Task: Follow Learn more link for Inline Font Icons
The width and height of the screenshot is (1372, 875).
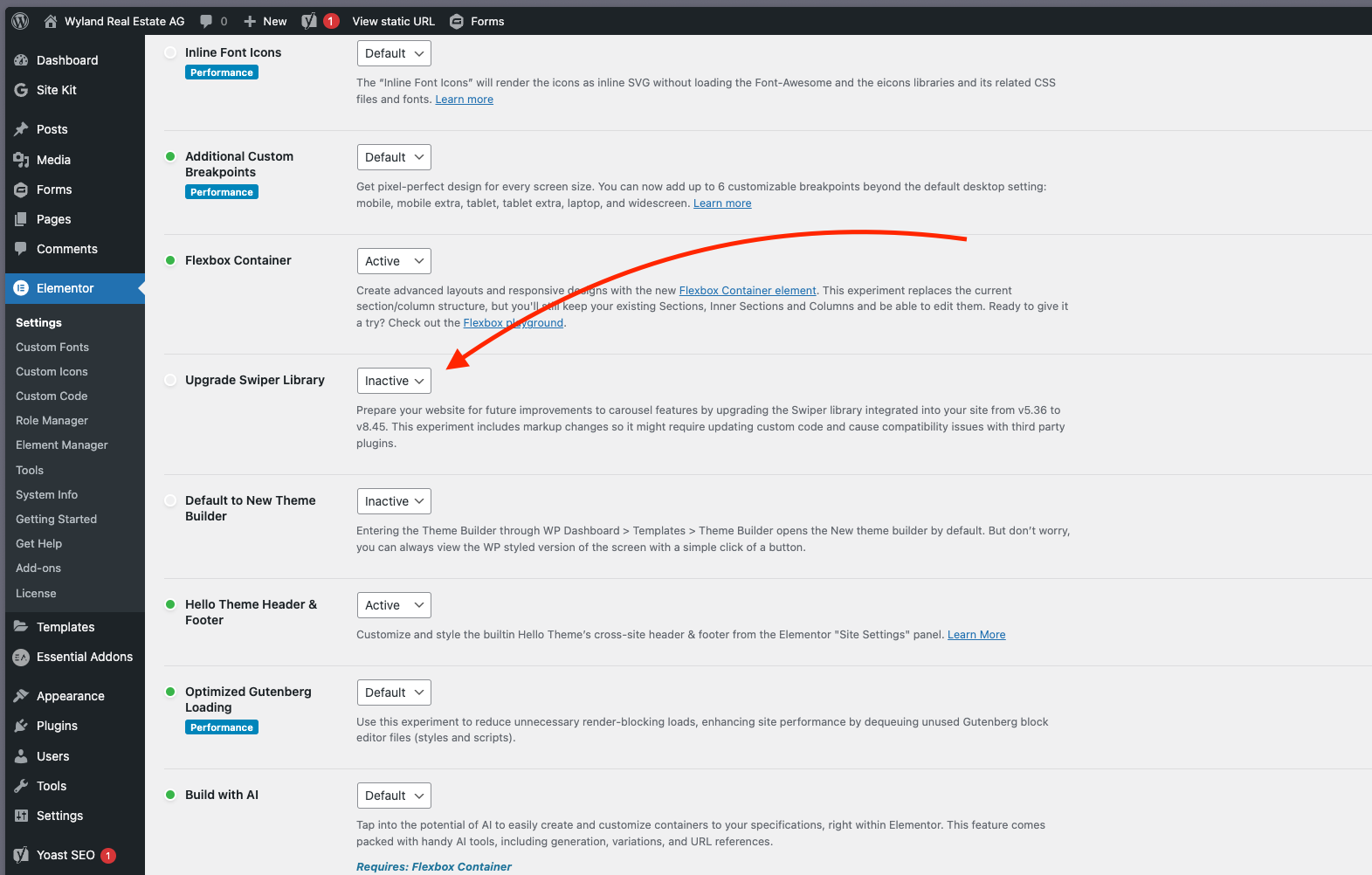Action: (x=465, y=100)
